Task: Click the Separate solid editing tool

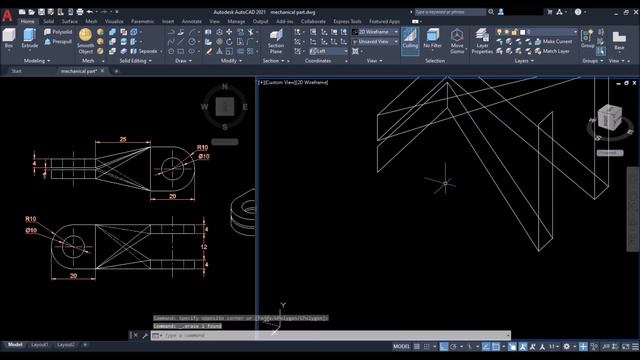Action: [144, 51]
